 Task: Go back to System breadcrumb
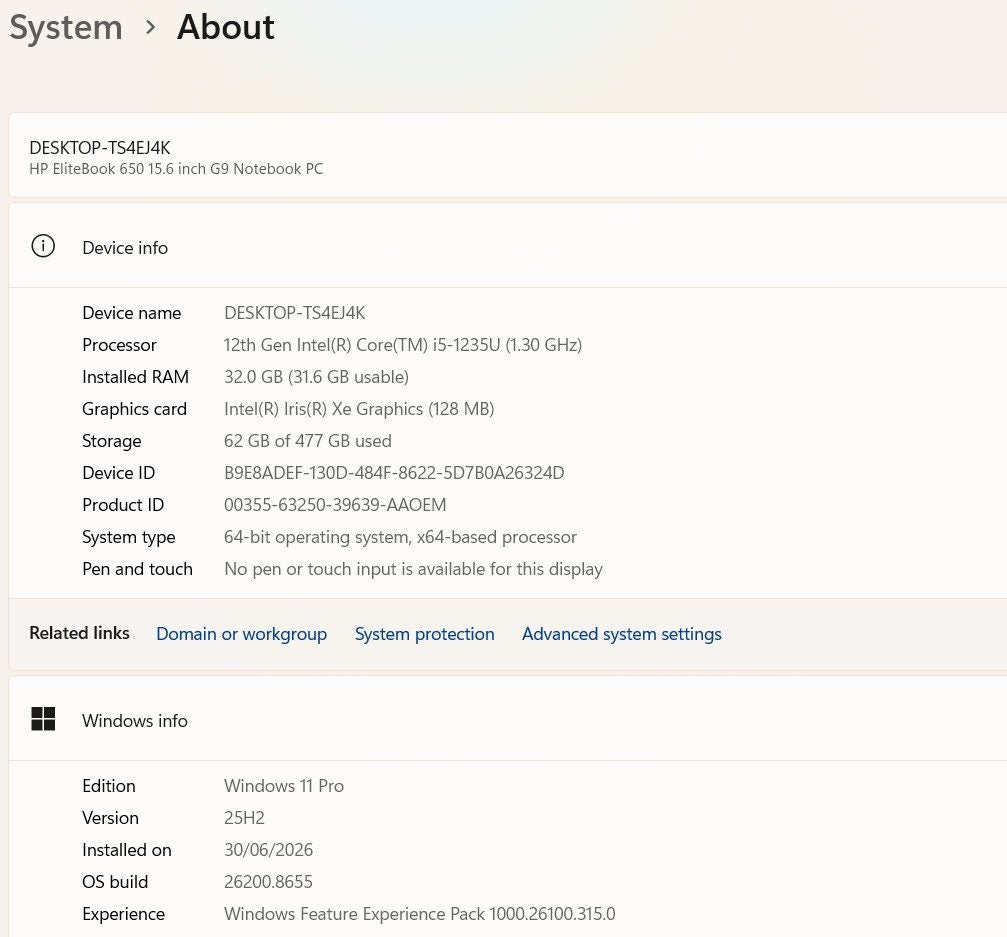66,28
